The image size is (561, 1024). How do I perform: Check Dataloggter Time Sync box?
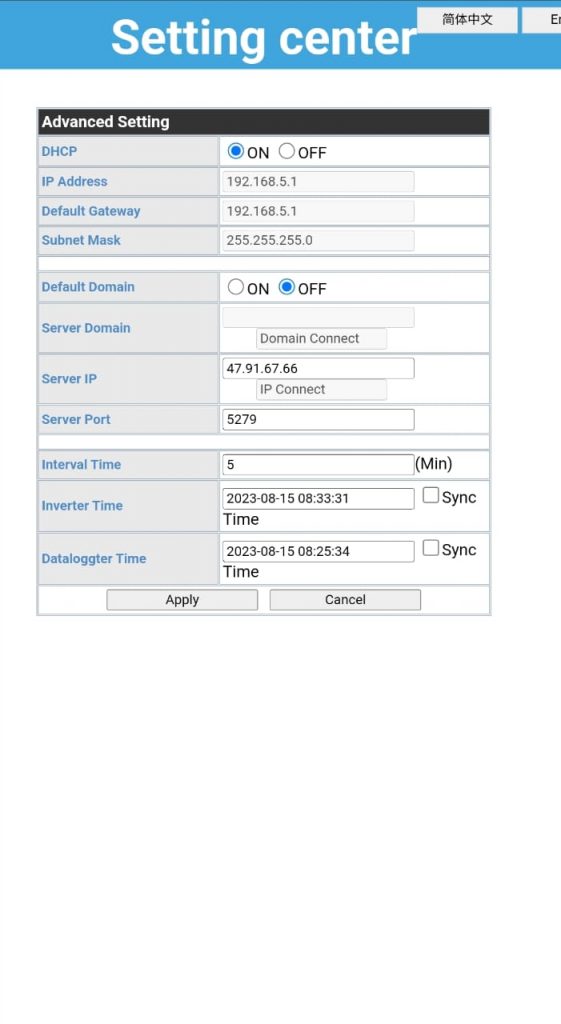(430, 547)
